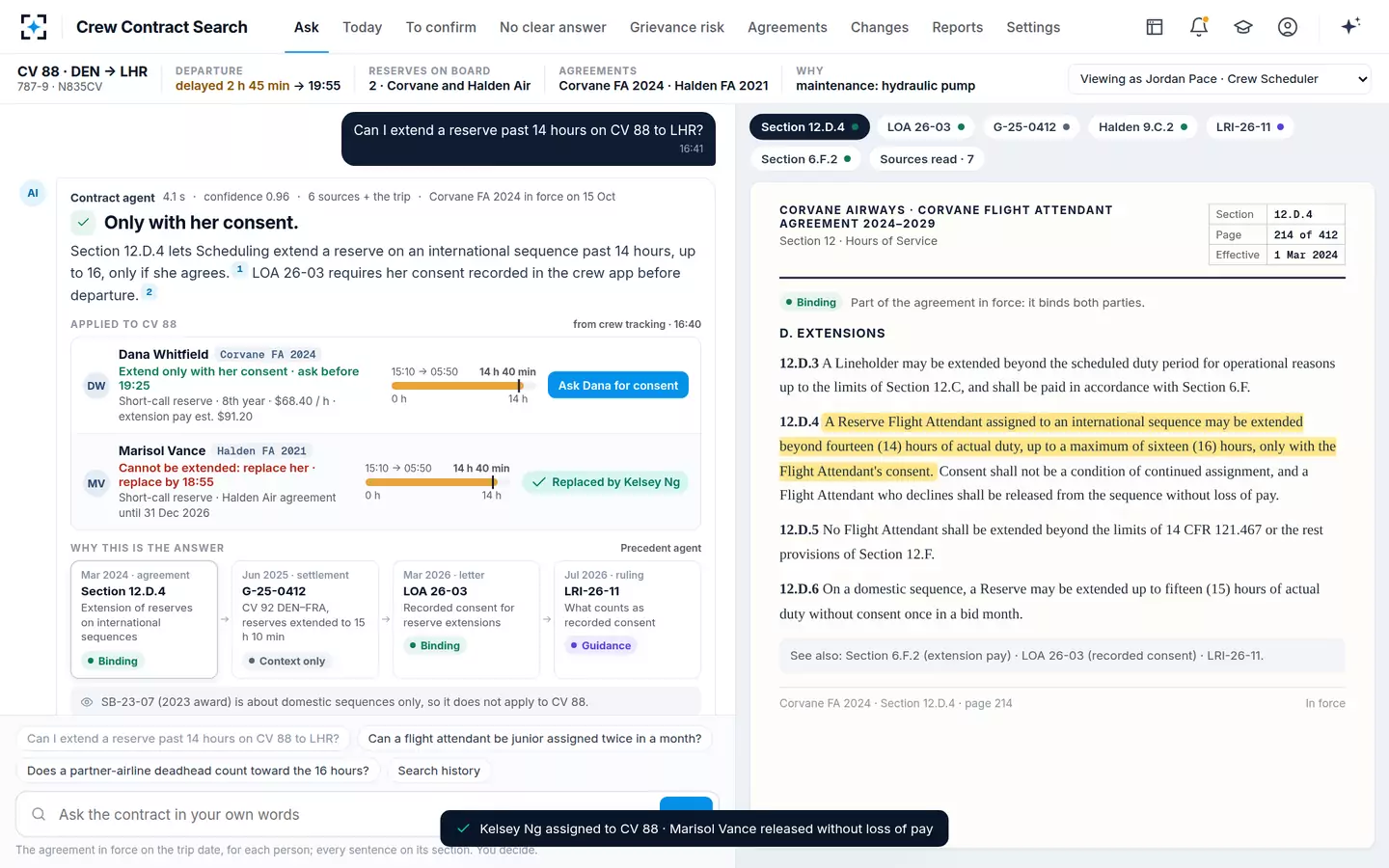The width and height of the screenshot is (1389, 868).
Task: Open the Changes tab
Action: tap(880, 27)
